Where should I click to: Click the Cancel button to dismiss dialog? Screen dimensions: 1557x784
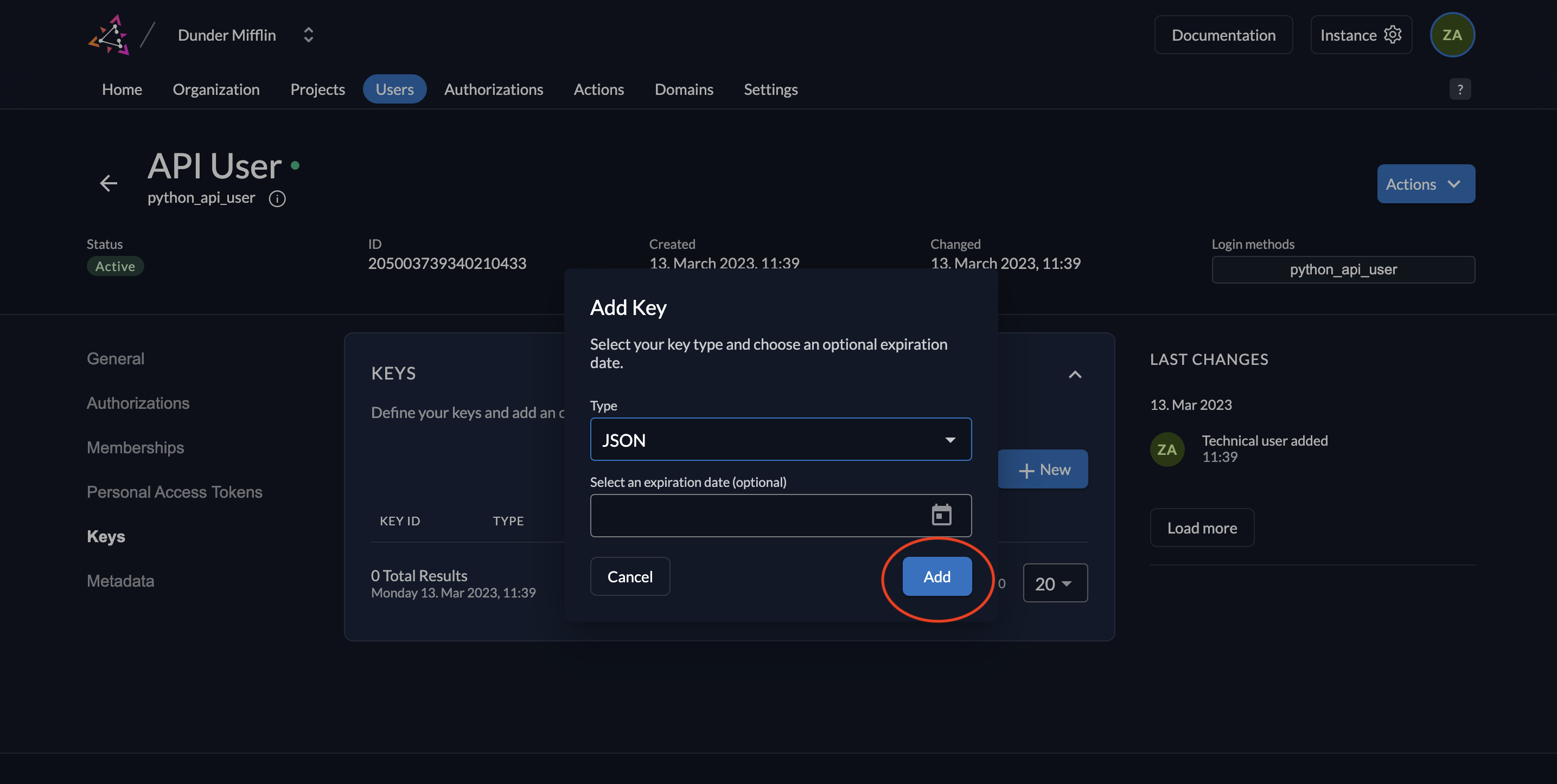[x=629, y=576]
